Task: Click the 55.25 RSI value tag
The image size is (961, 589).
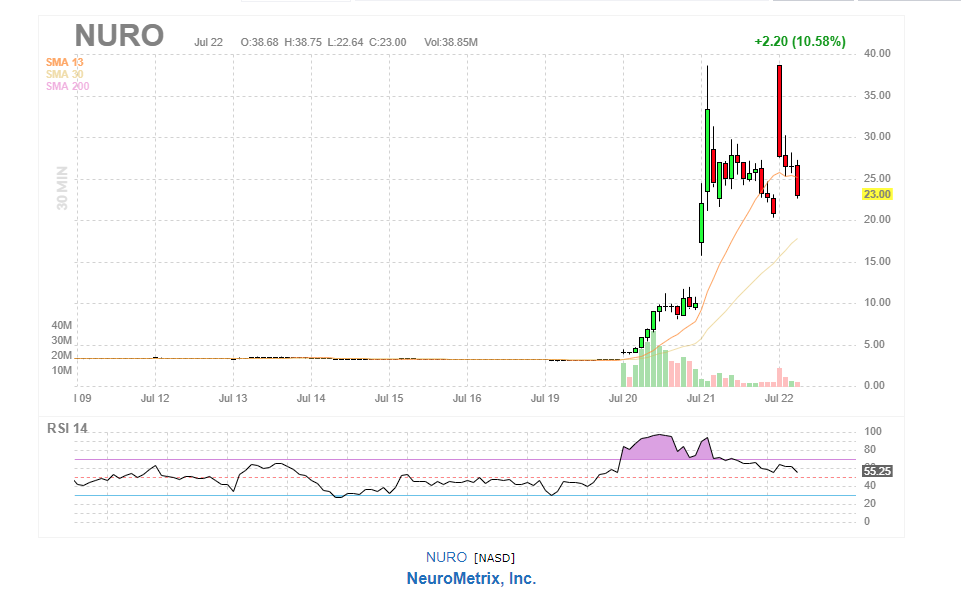Action: coord(877,470)
